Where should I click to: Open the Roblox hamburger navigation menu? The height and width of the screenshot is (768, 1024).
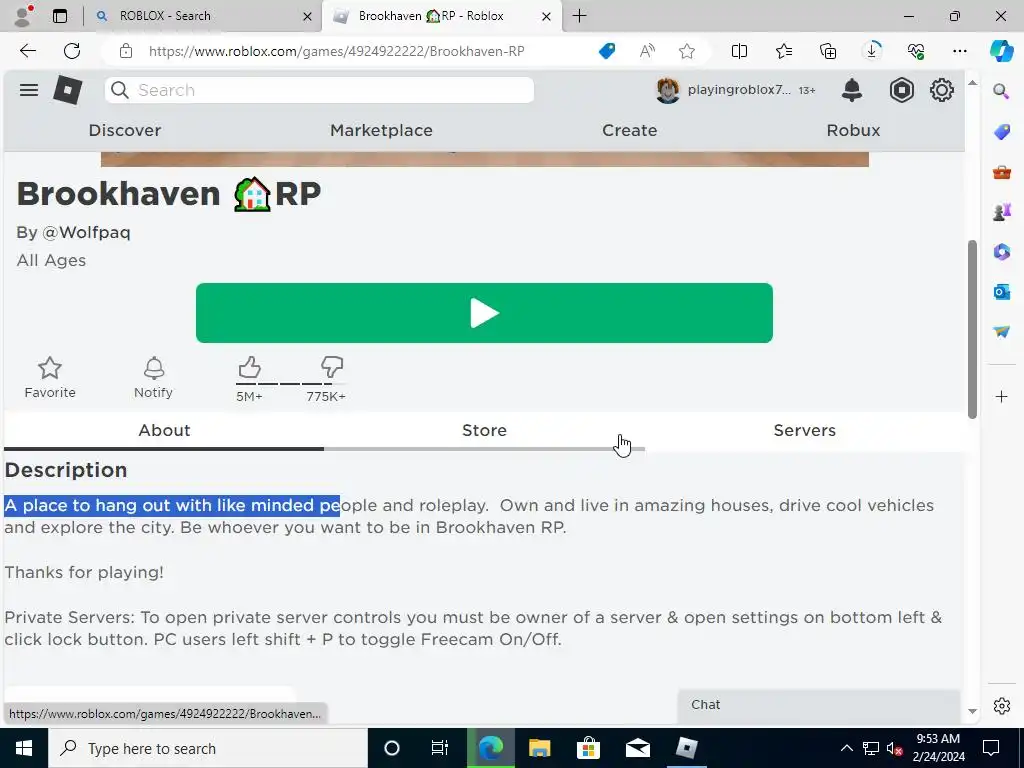click(29, 90)
